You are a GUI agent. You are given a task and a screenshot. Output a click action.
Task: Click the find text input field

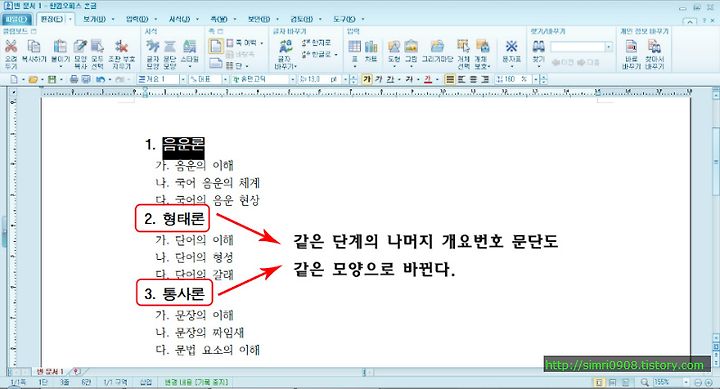tap(578, 47)
